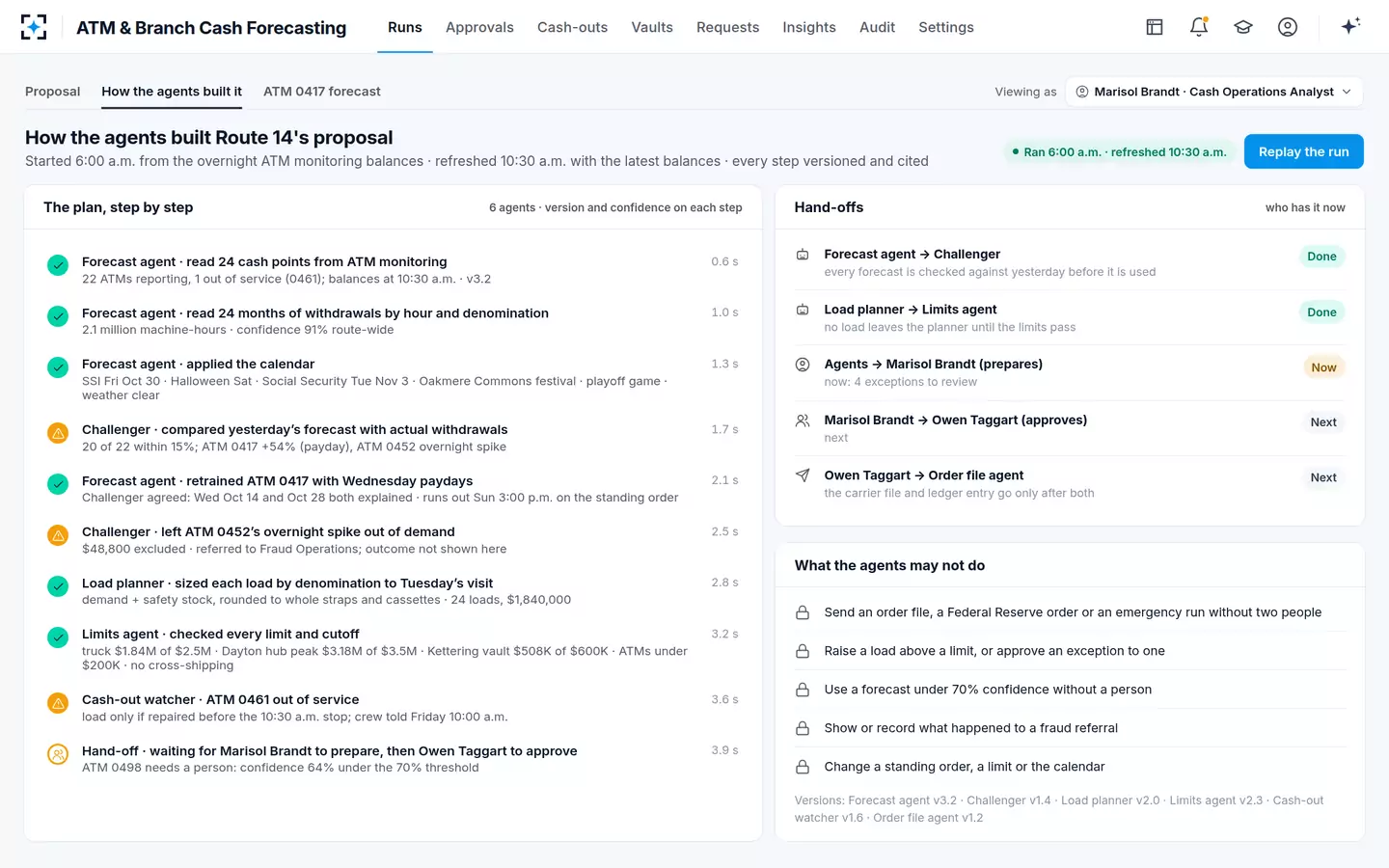Viewport: 1389px width, 868px height.
Task: Click person icon beside 'Hand-off · waiting for Marisol Brandt'
Action: coord(58,754)
